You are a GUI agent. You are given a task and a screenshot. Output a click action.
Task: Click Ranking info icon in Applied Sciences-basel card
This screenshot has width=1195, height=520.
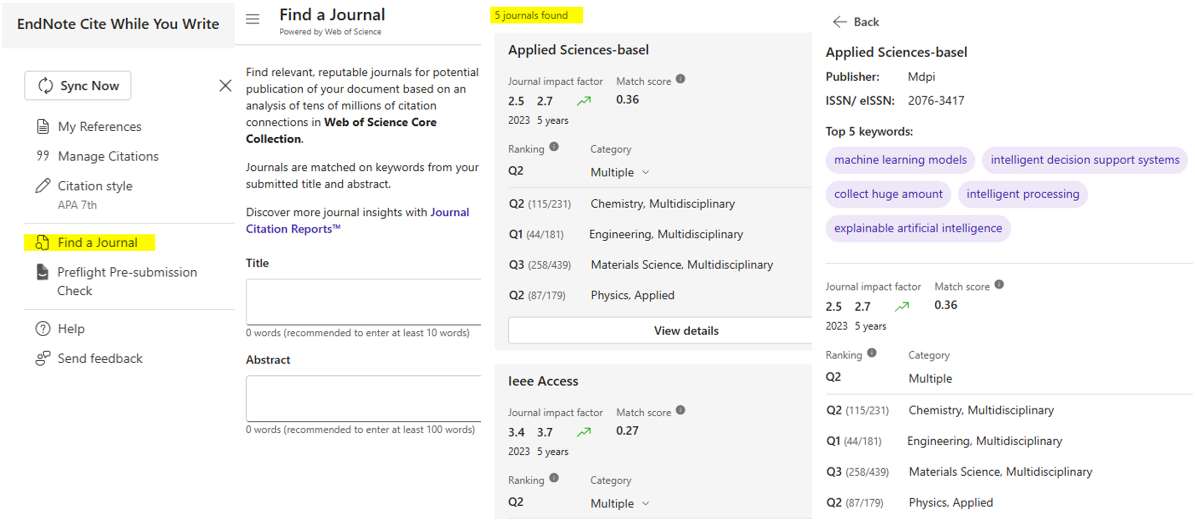[x=554, y=146]
